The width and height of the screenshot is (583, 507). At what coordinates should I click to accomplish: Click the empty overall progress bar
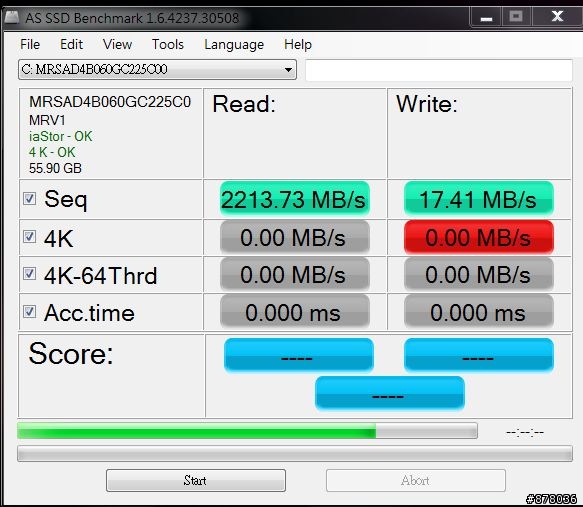coord(295,454)
